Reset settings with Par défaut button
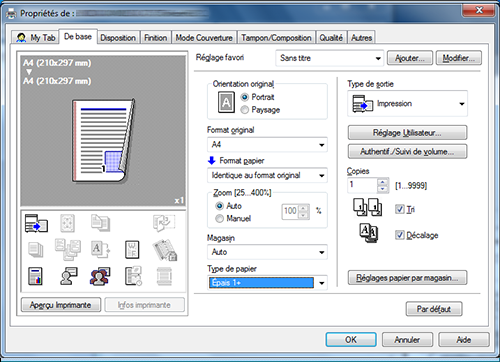The width and height of the screenshot is (500, 362). click(434, 309)
